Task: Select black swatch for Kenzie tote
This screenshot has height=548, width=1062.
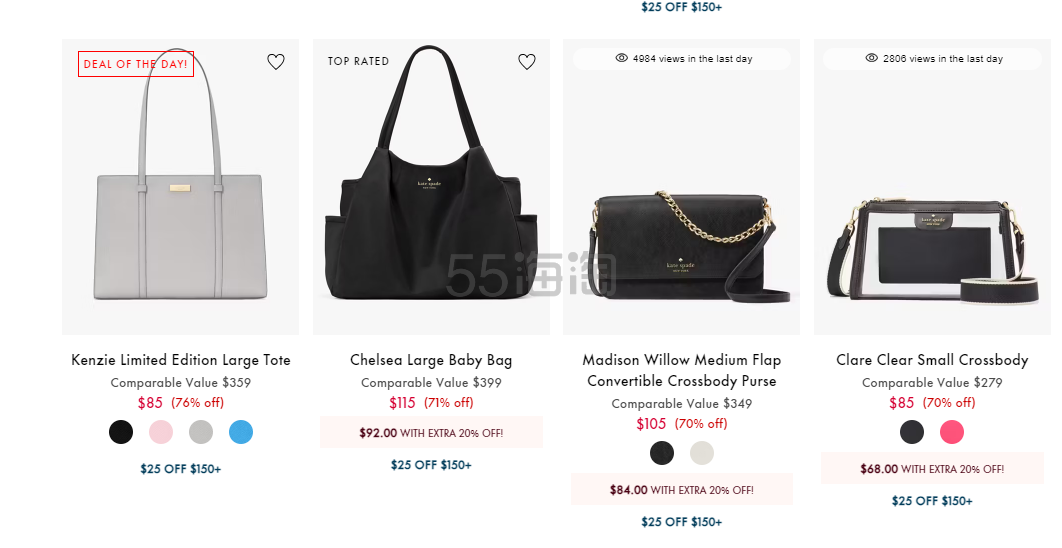Action: click(121, 431)
